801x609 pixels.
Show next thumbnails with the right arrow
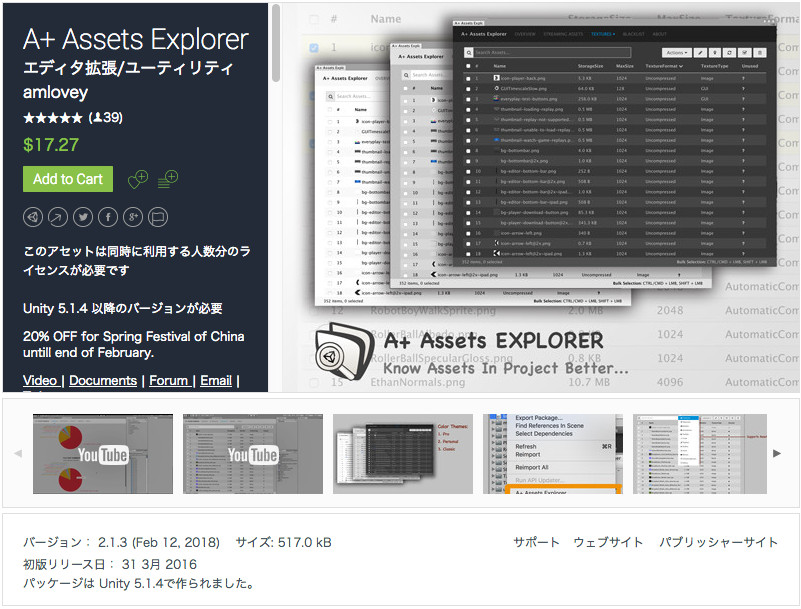tap(777, 453)
